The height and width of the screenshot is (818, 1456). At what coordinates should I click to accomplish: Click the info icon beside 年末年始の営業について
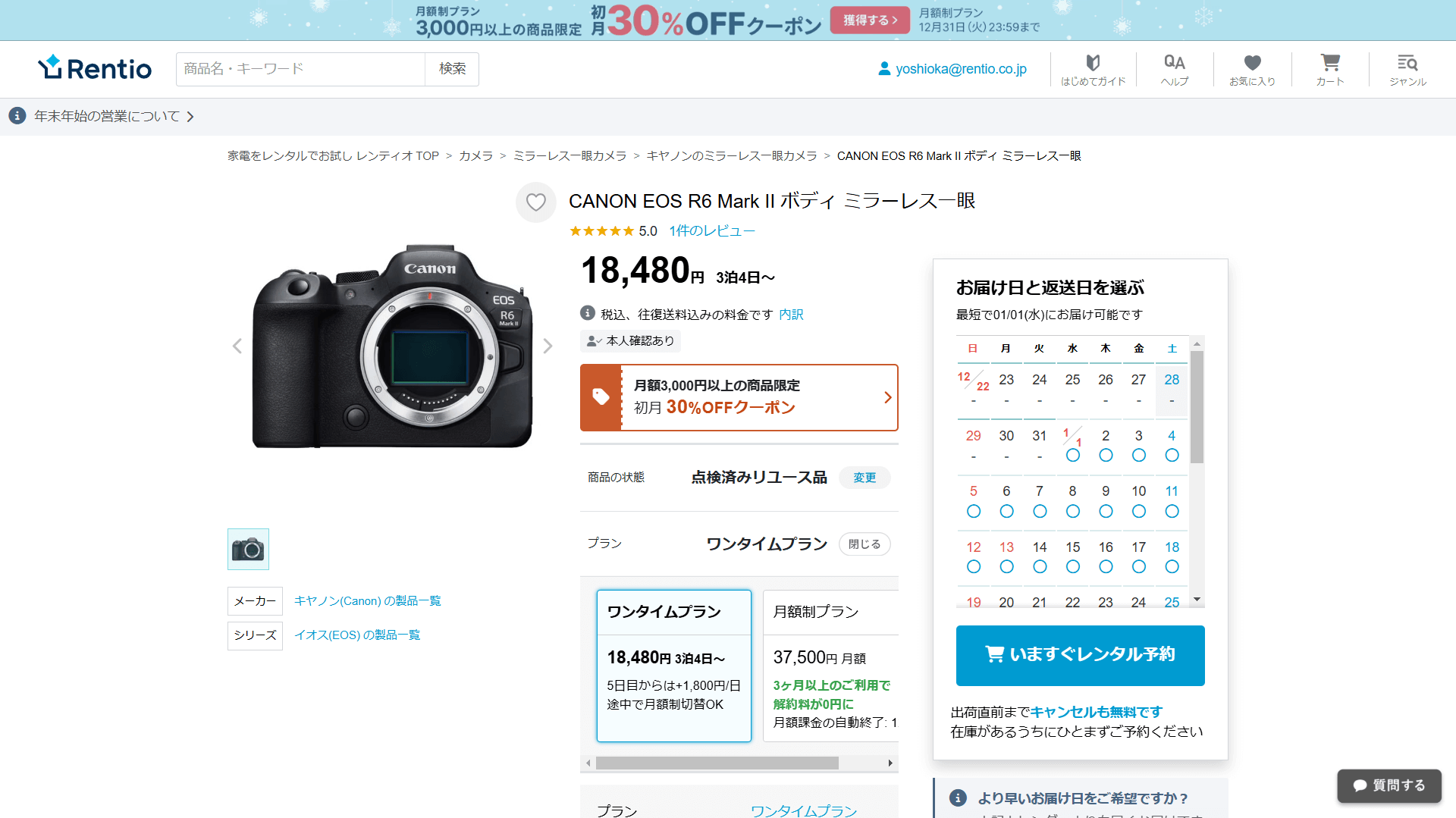[17, 116]
